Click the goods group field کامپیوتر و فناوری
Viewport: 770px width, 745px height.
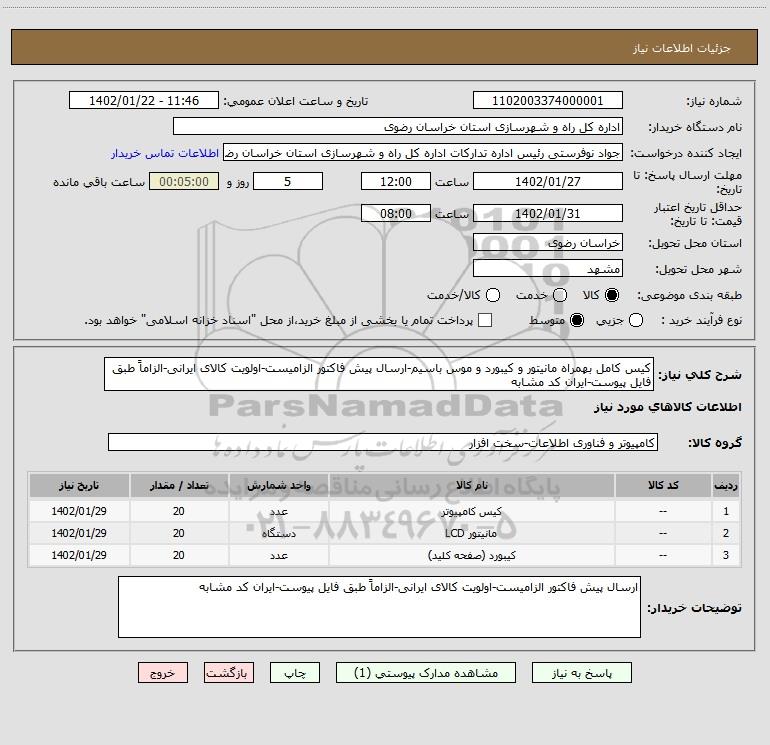click(383, 442)
